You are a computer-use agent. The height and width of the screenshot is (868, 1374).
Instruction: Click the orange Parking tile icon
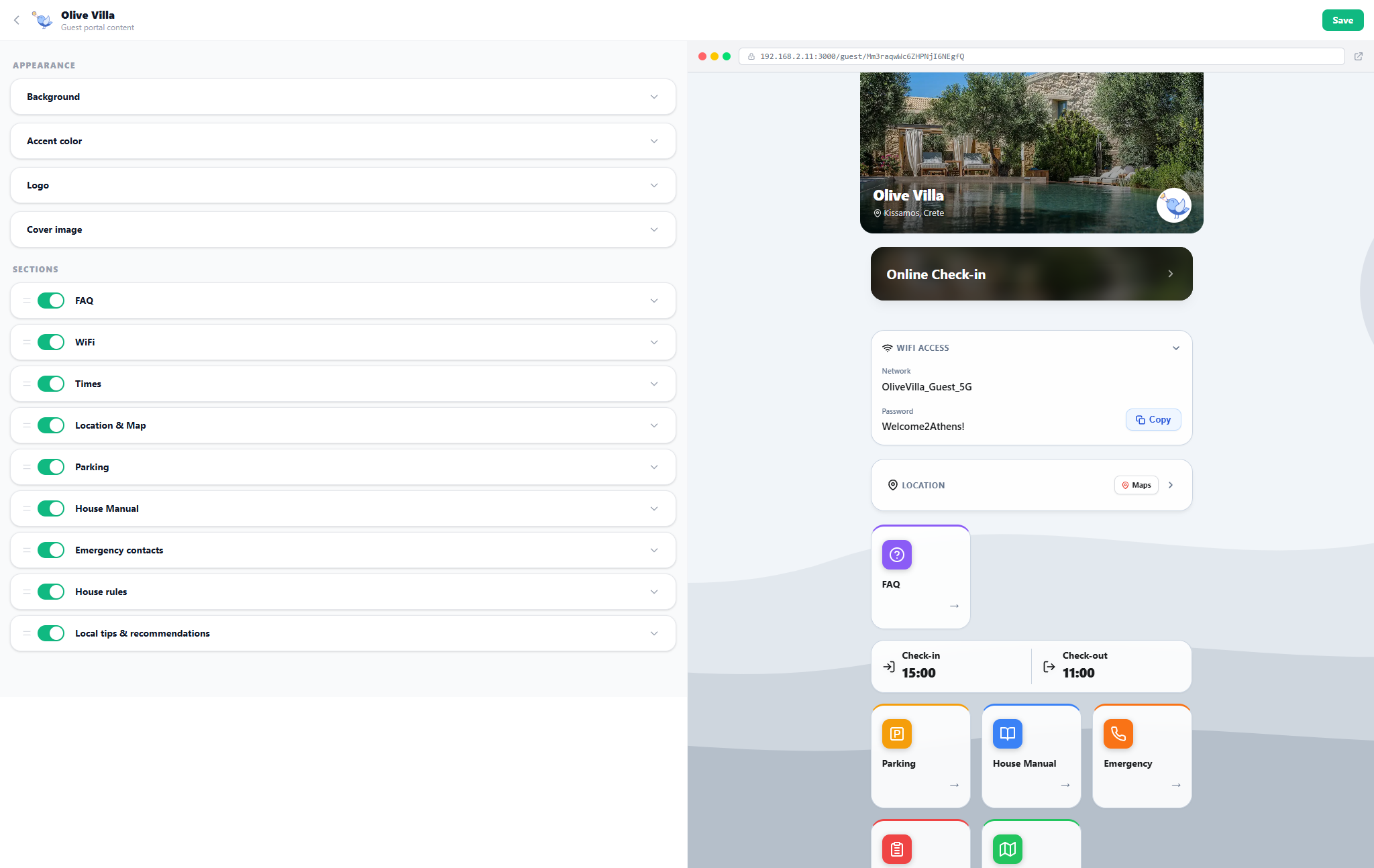pyautogui.click(x=897, y=734)
